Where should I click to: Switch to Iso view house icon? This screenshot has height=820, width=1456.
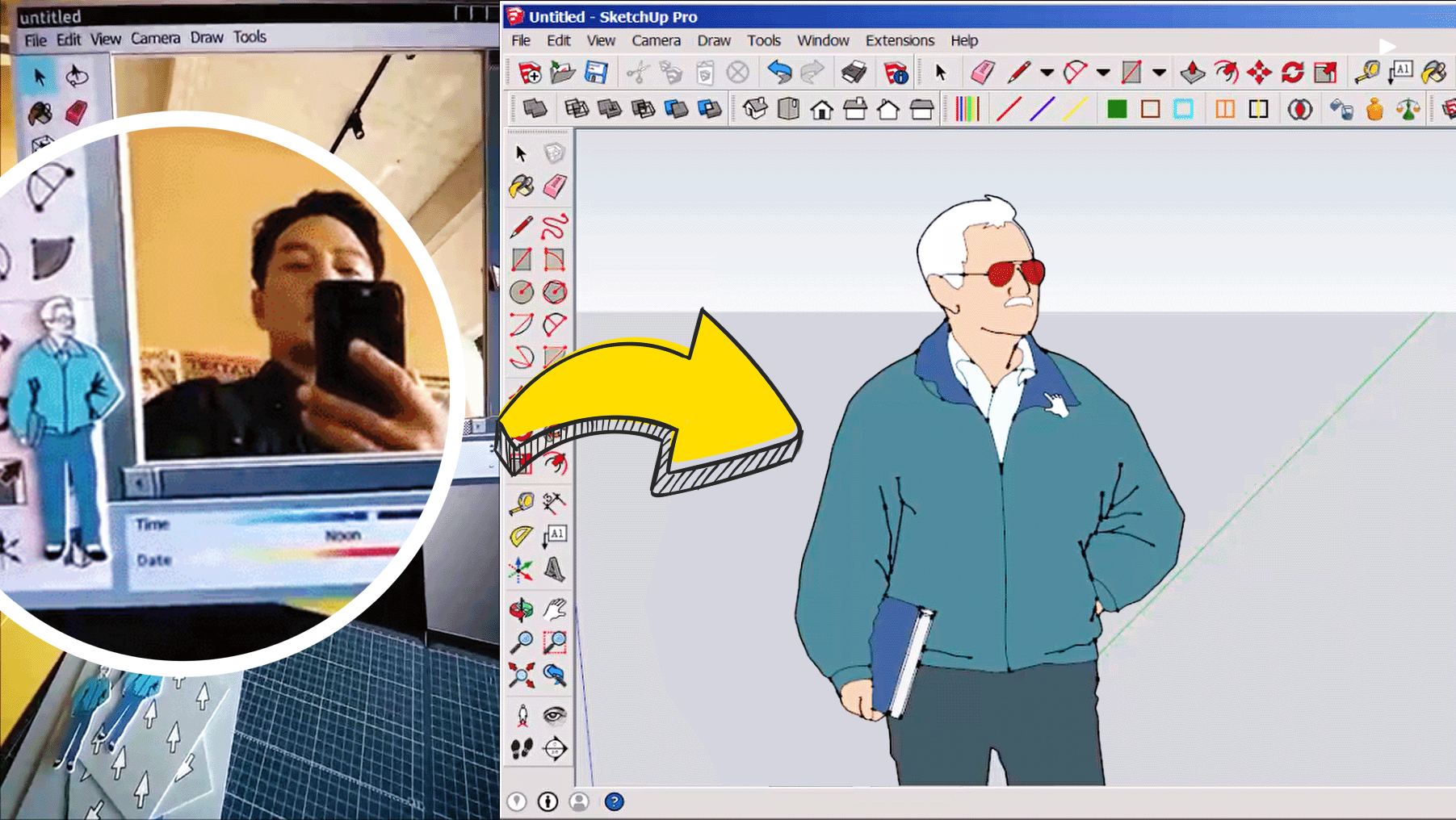tap(755, 109)
